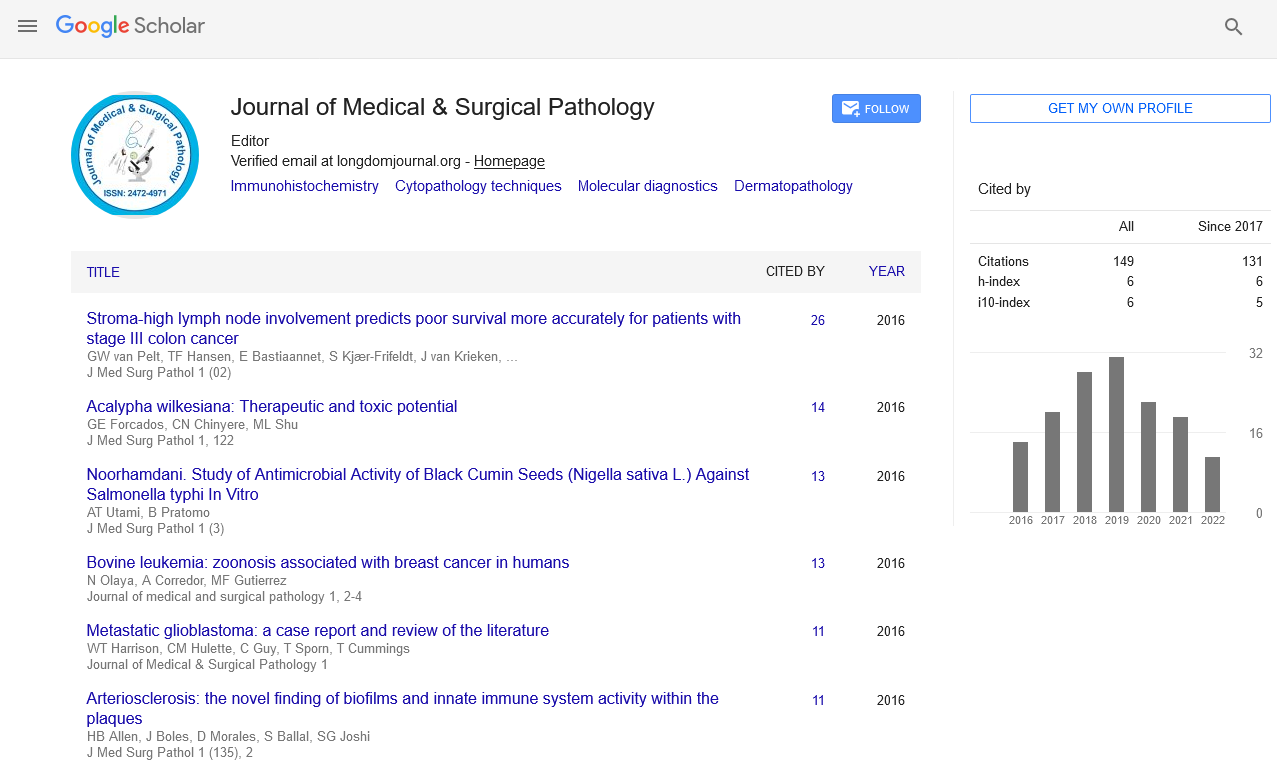Open the Dermatopathology interest tag
Viewport: 1277px width, 765px height.
pyautogui.click(x=793, y=186)
